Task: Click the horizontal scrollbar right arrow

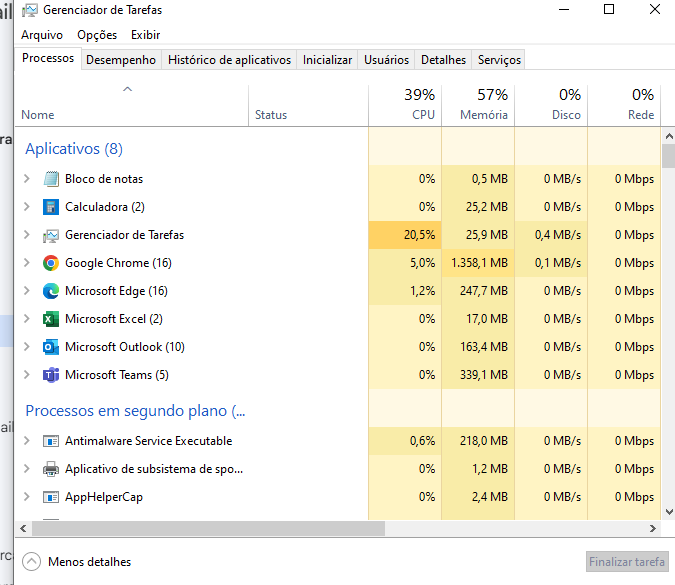Action: [x=653, y=528]
